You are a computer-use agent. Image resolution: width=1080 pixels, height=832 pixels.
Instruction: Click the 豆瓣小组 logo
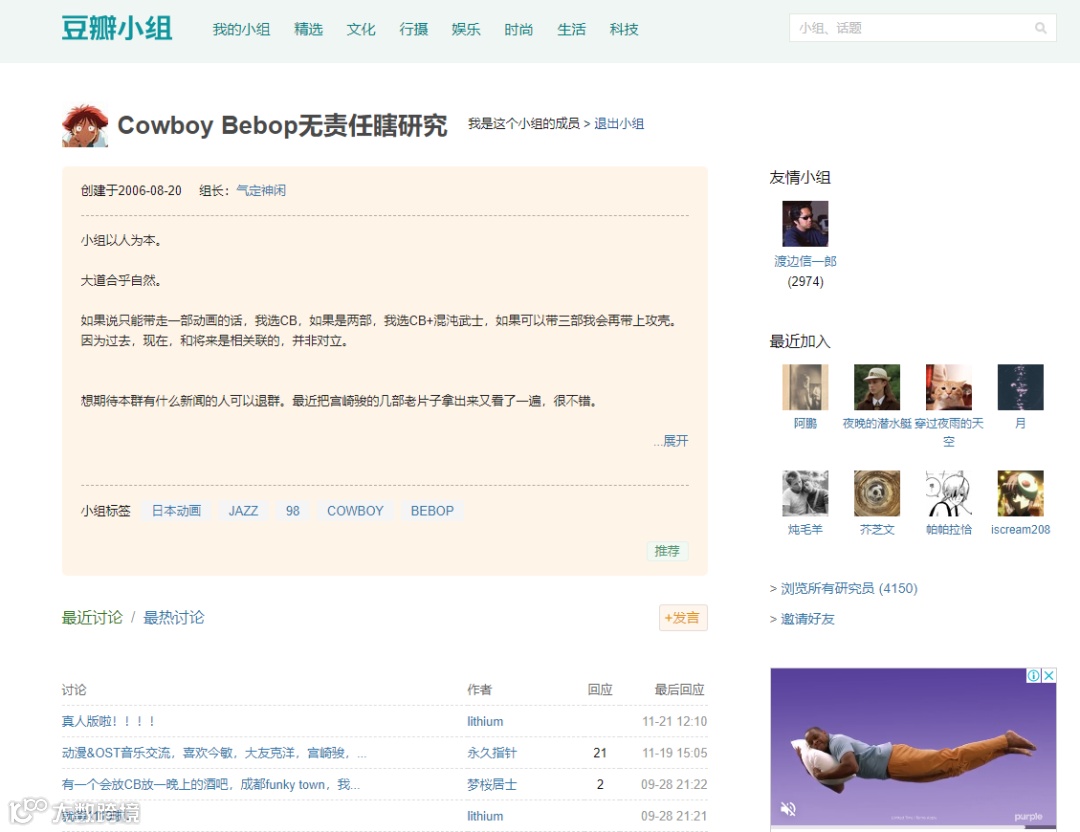pyautogui.click(x=116, y=28)
